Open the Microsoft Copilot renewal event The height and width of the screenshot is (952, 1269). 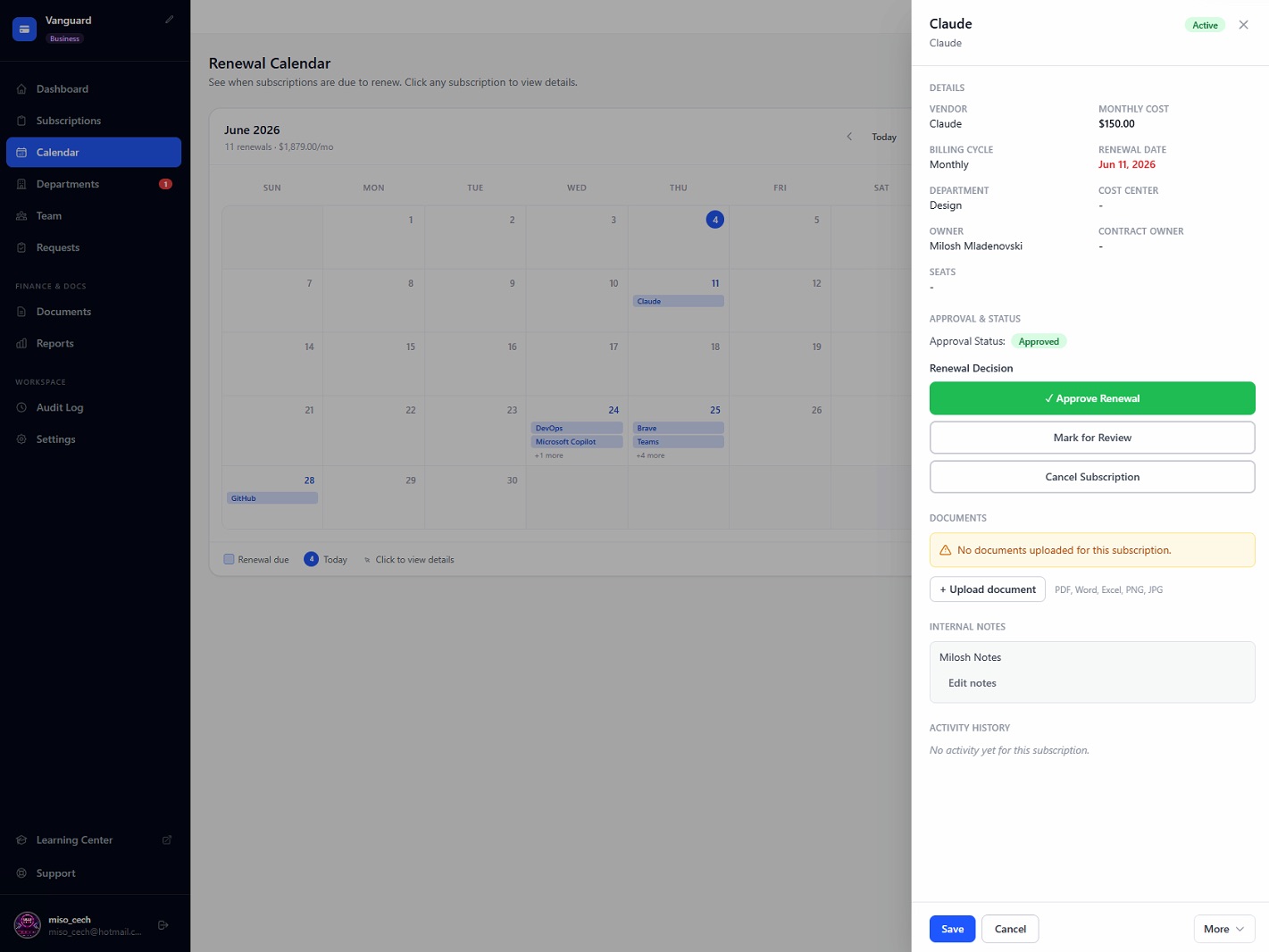coord(577,441)
